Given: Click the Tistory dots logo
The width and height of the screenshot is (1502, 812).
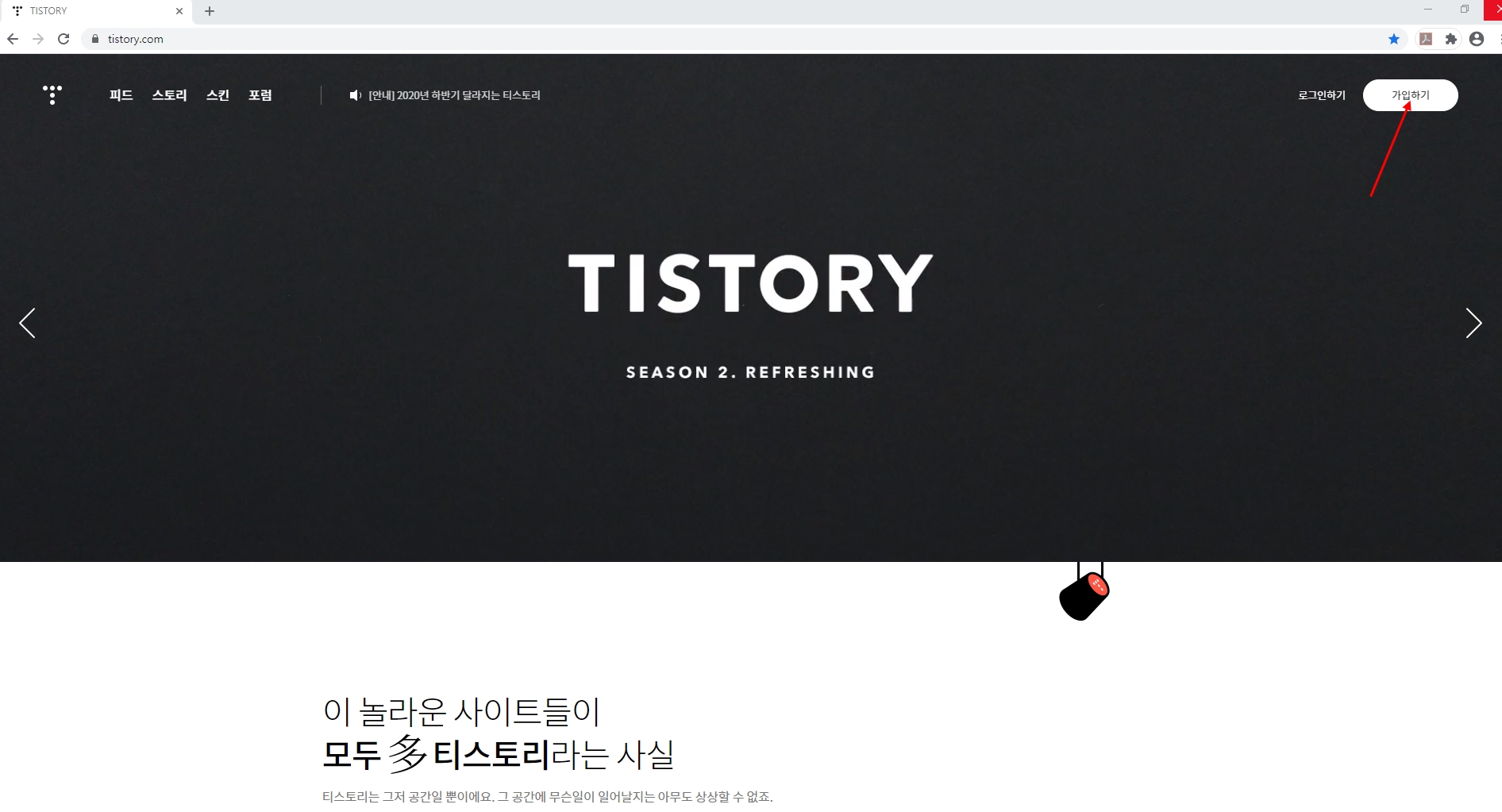Looking at the screenshot, I should (52, 94).
